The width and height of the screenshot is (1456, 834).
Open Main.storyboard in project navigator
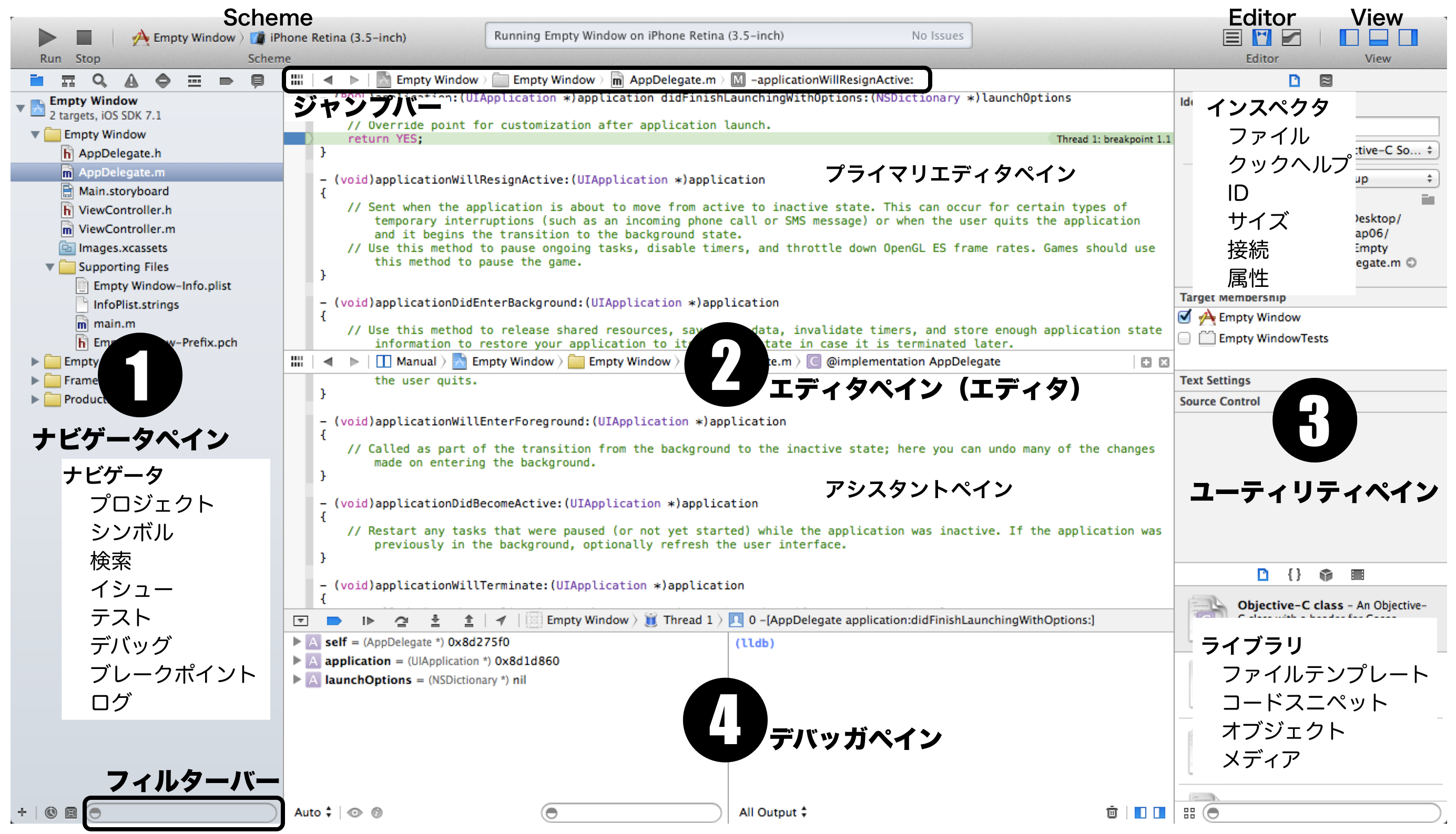pos(123,191)
